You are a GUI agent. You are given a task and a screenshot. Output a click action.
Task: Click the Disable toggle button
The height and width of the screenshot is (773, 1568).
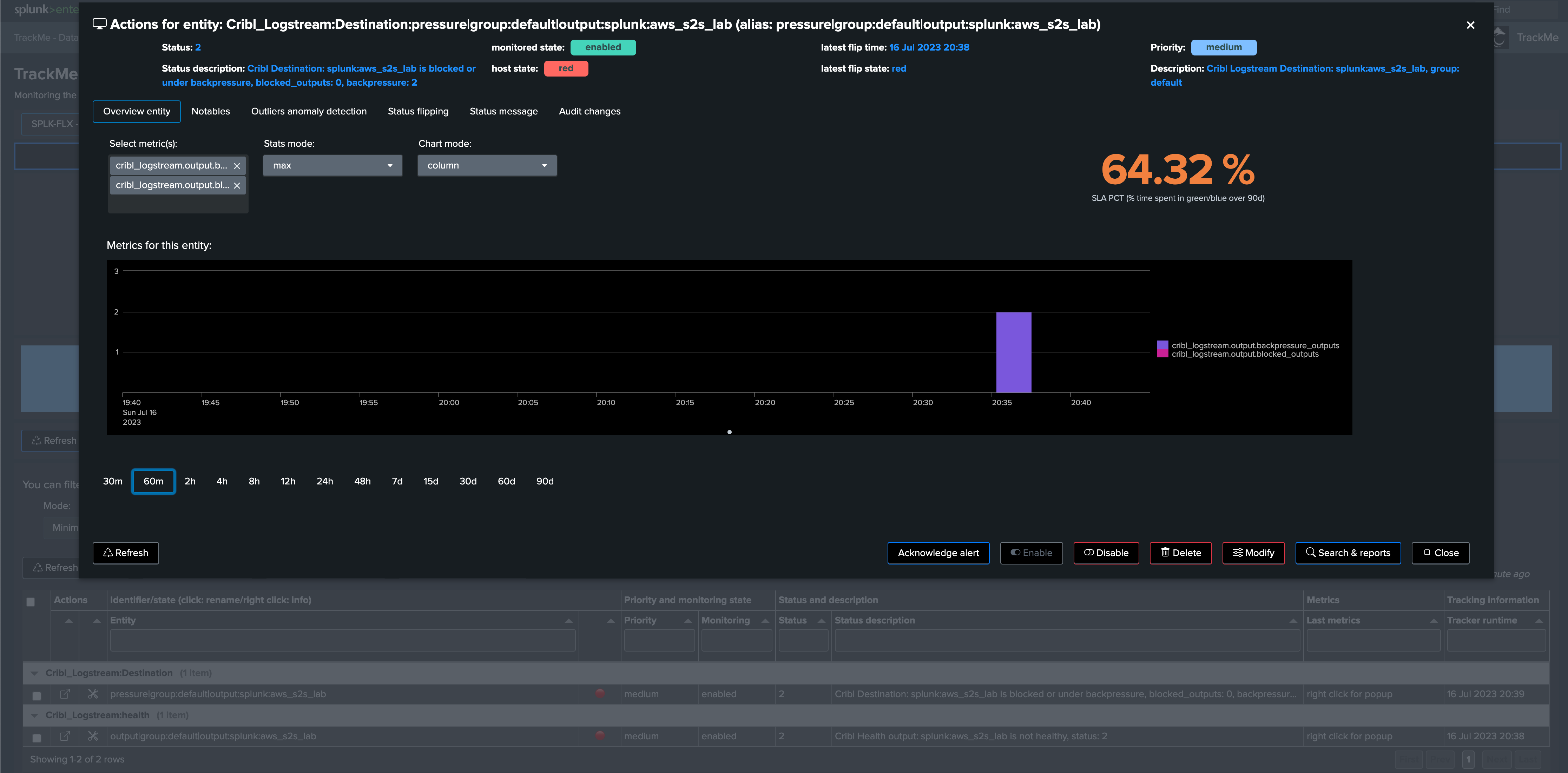1106,553
